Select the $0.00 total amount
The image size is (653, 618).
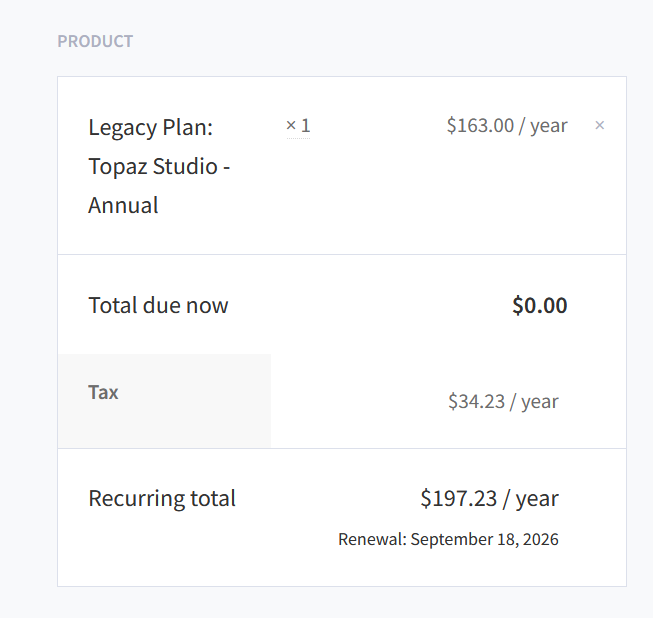click(x=539, y=306)
